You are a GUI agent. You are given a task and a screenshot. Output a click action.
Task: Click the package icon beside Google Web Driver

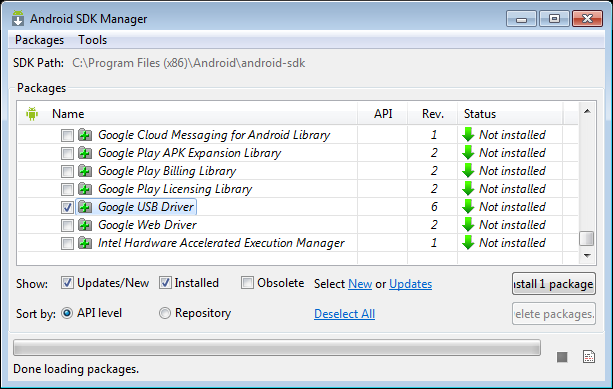click(85, 225)
